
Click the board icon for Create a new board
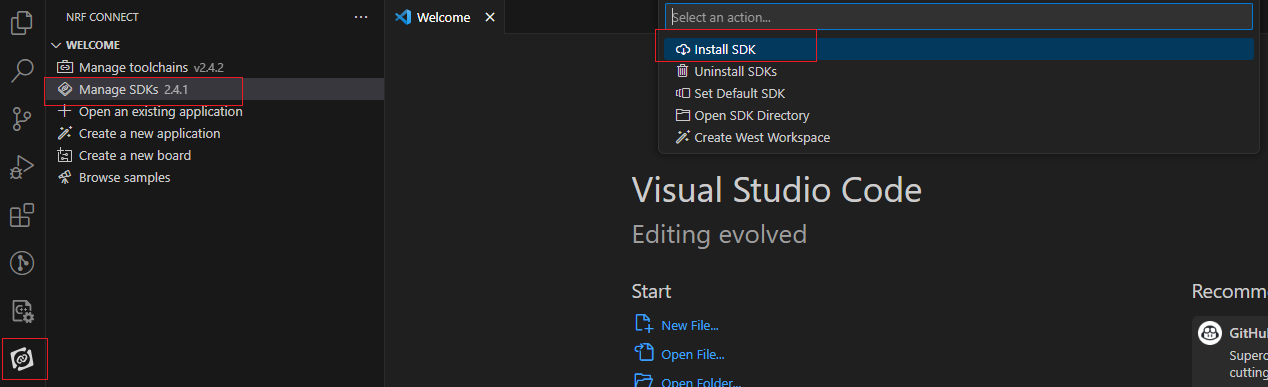pos(65,155)
